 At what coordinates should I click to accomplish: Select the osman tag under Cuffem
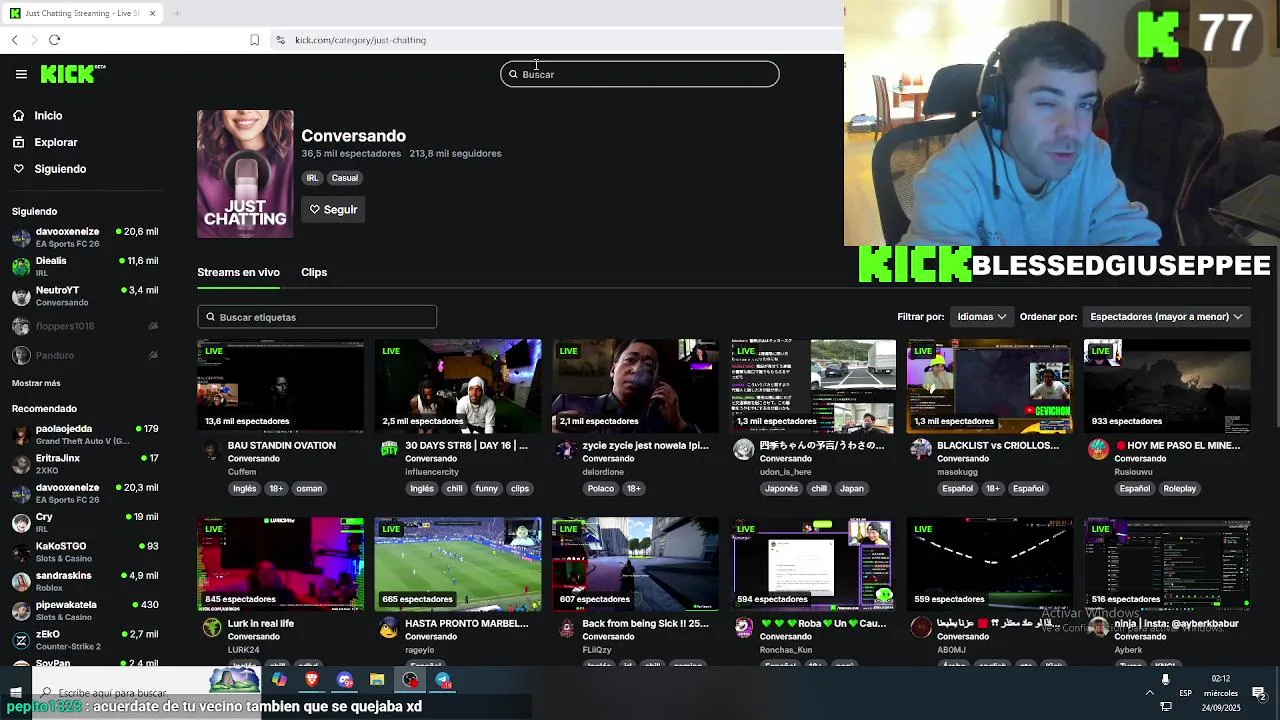309,489
